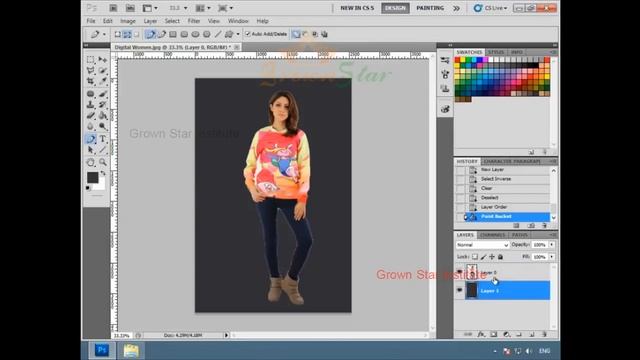
Task: Select the Rectangular Marquee tool
Action: click(91, 60)
